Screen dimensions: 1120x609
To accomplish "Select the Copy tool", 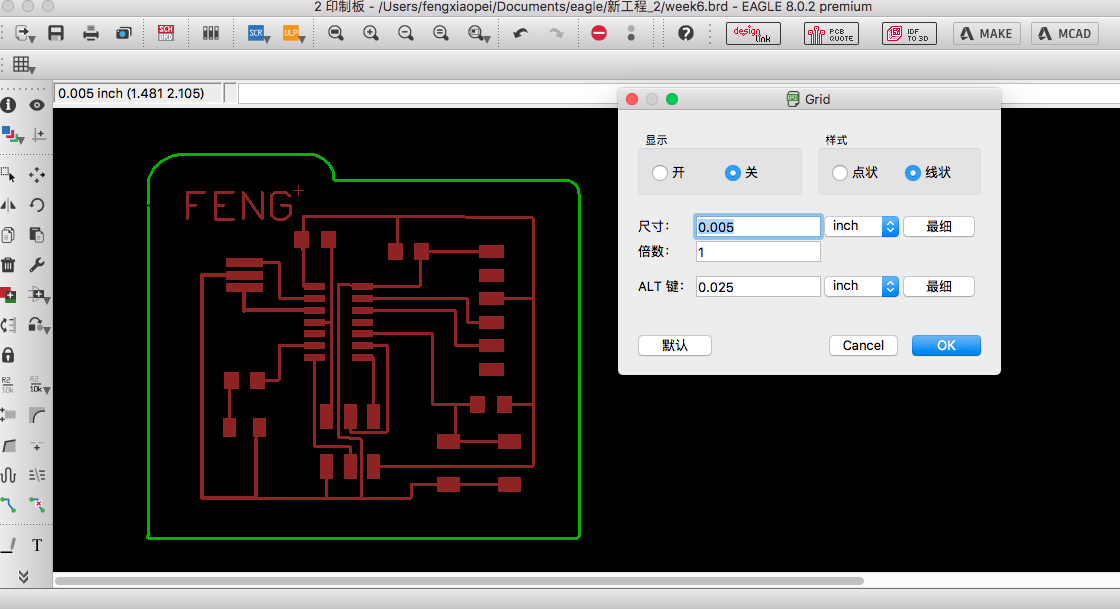I will click(9, 235).
